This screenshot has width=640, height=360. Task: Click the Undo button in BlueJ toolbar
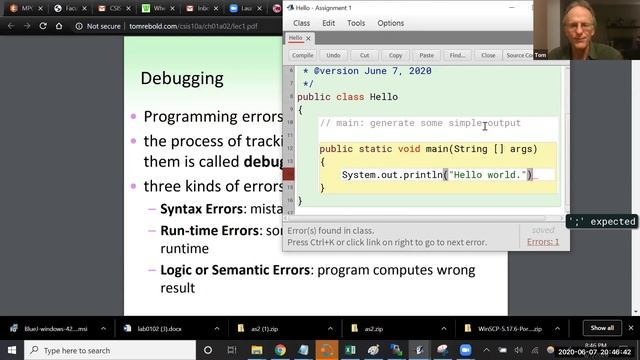333,55
